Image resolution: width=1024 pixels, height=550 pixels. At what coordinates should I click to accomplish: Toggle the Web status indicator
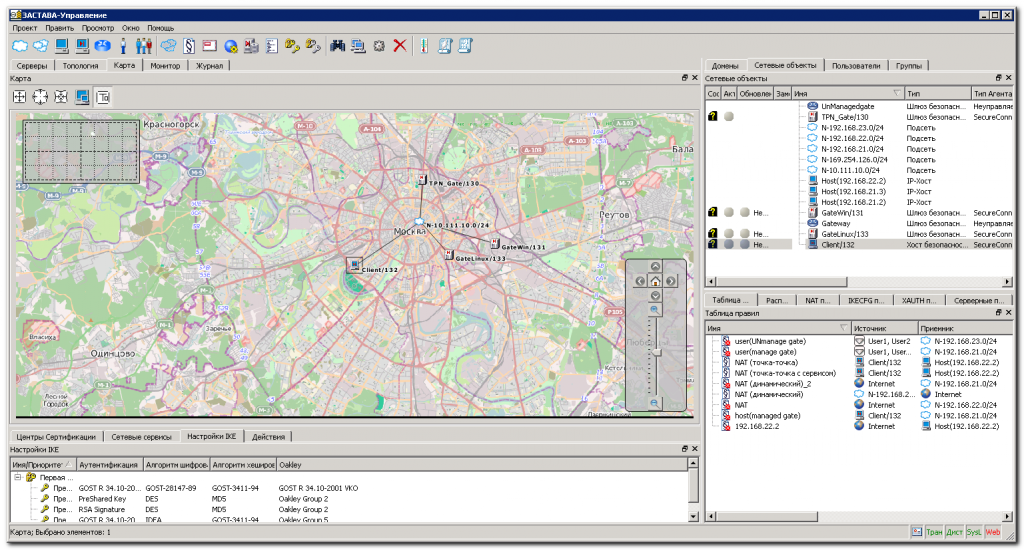[x=993, y=533]
